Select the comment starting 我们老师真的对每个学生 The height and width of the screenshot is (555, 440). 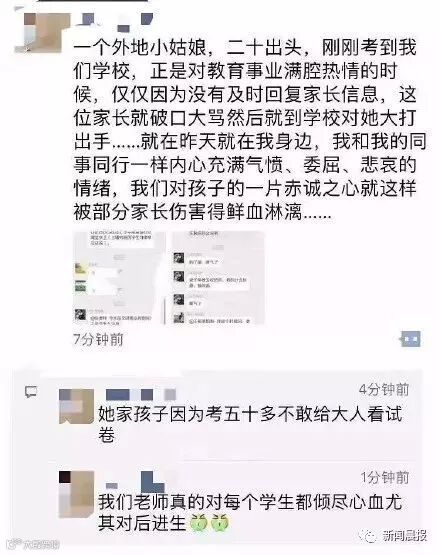coord(250,512)
